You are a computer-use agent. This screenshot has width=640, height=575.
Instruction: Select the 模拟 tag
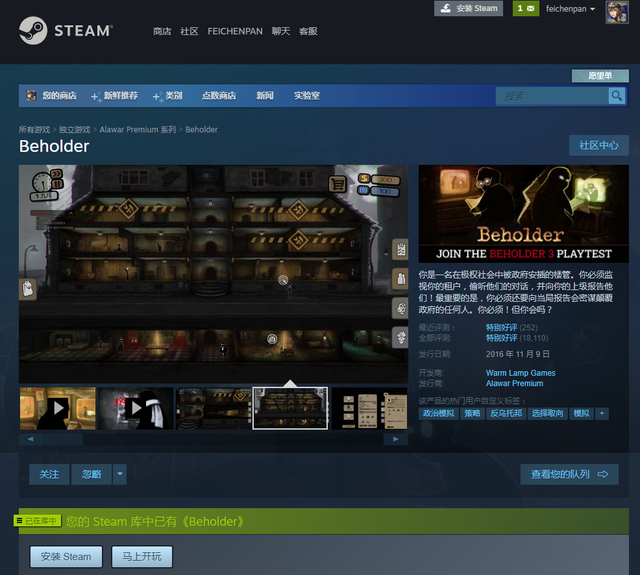click(x=581, y=413)
